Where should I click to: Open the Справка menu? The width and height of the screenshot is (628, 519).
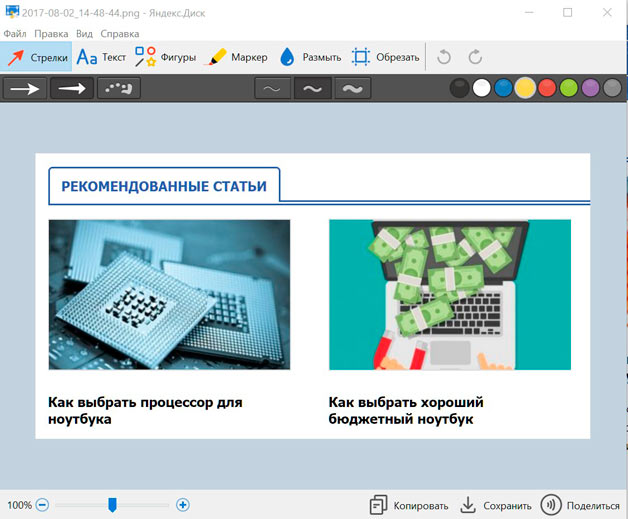119,33
